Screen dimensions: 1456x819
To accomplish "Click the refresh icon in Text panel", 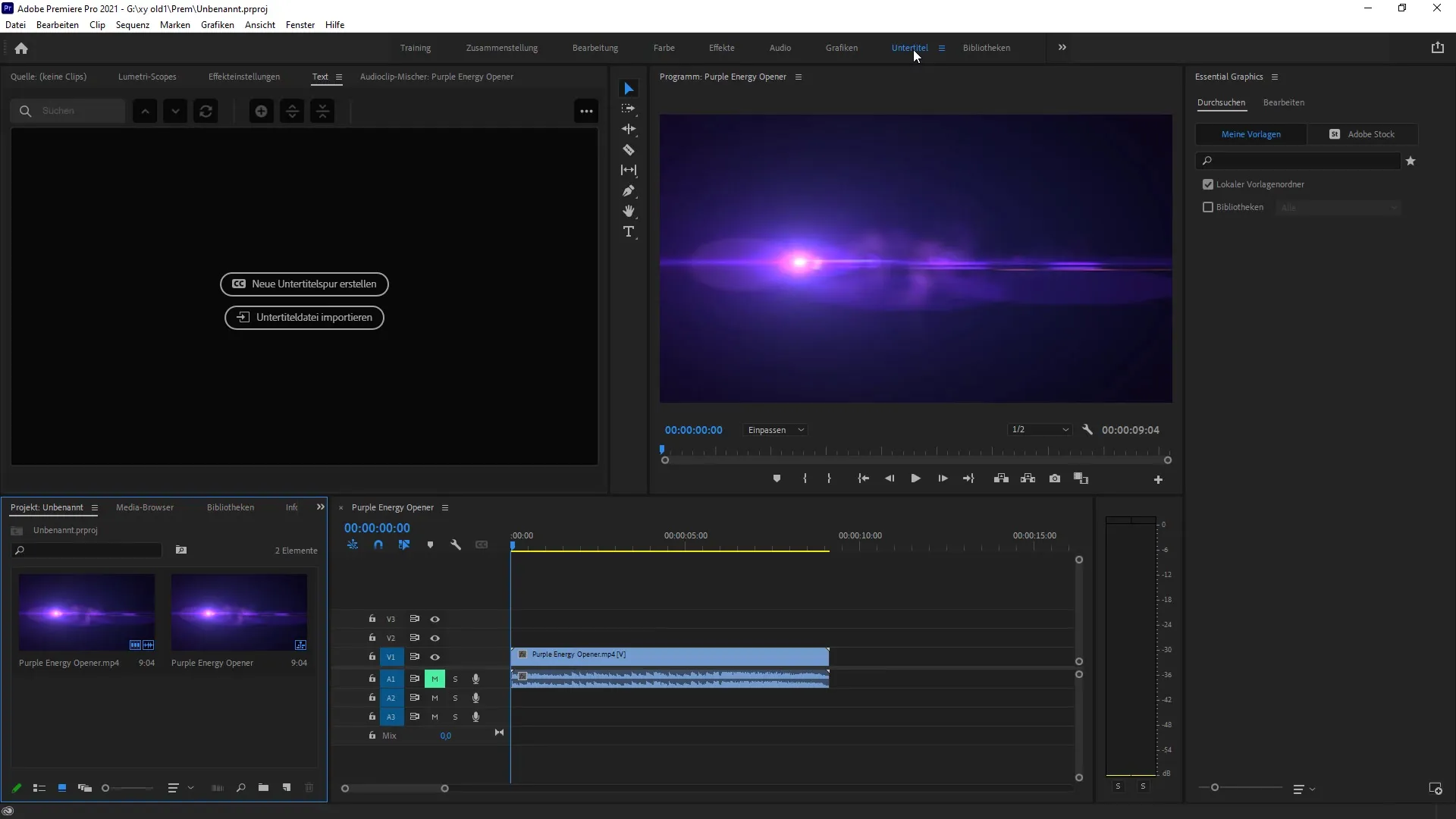I will [x=206, y=111].
